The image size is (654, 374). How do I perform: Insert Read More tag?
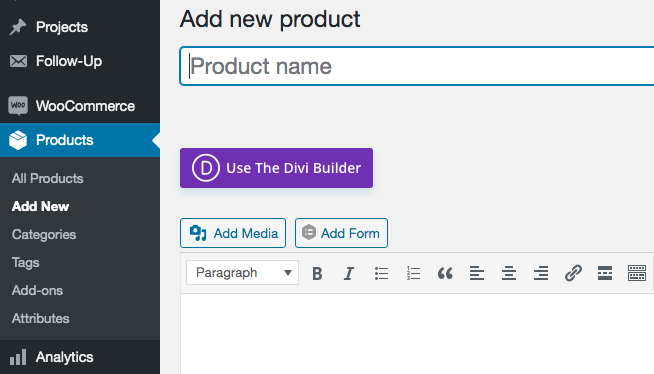coord(605,274)
